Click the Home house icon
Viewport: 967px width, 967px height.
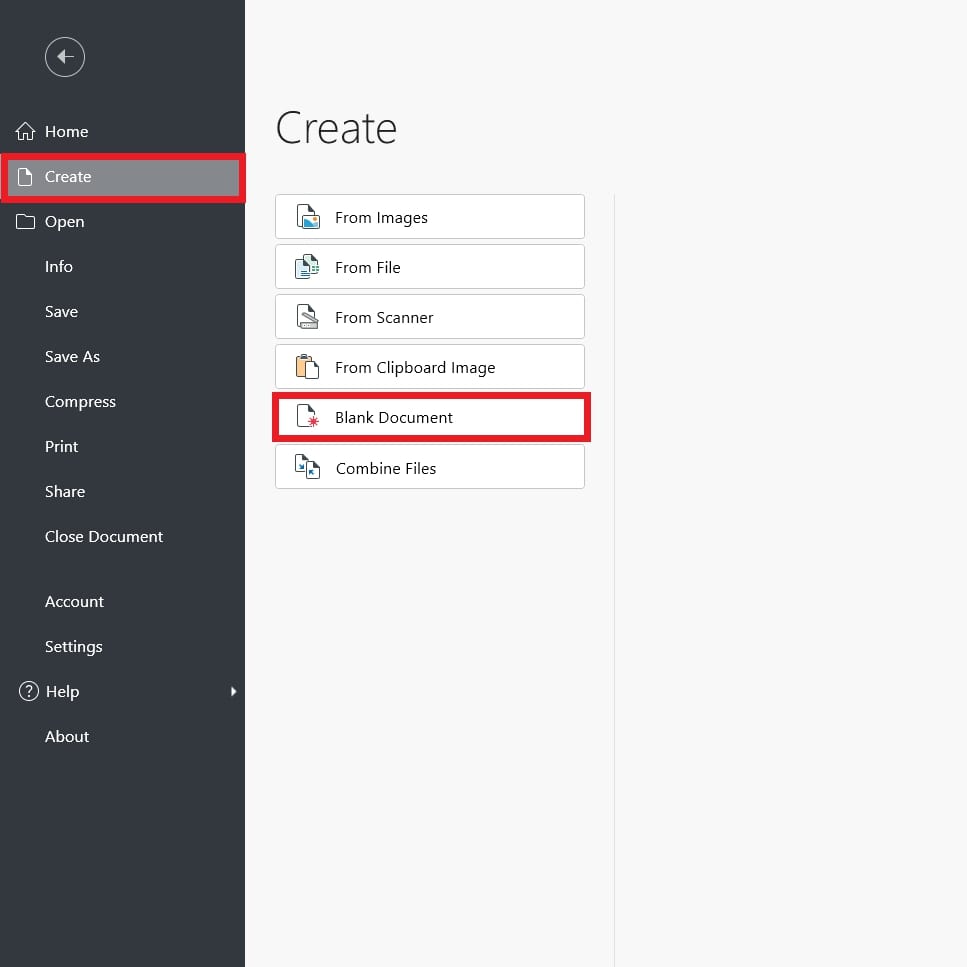25,131
